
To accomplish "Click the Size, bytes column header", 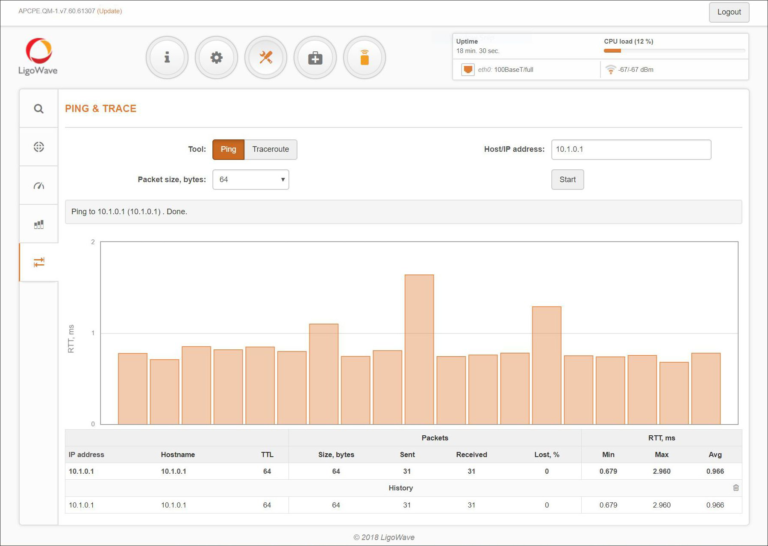I will pos(336,454).
